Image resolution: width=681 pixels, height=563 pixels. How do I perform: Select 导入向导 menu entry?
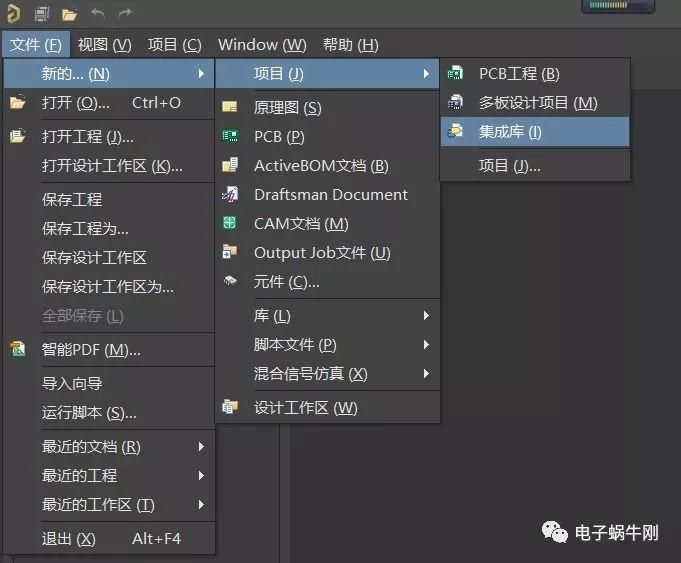109,384
